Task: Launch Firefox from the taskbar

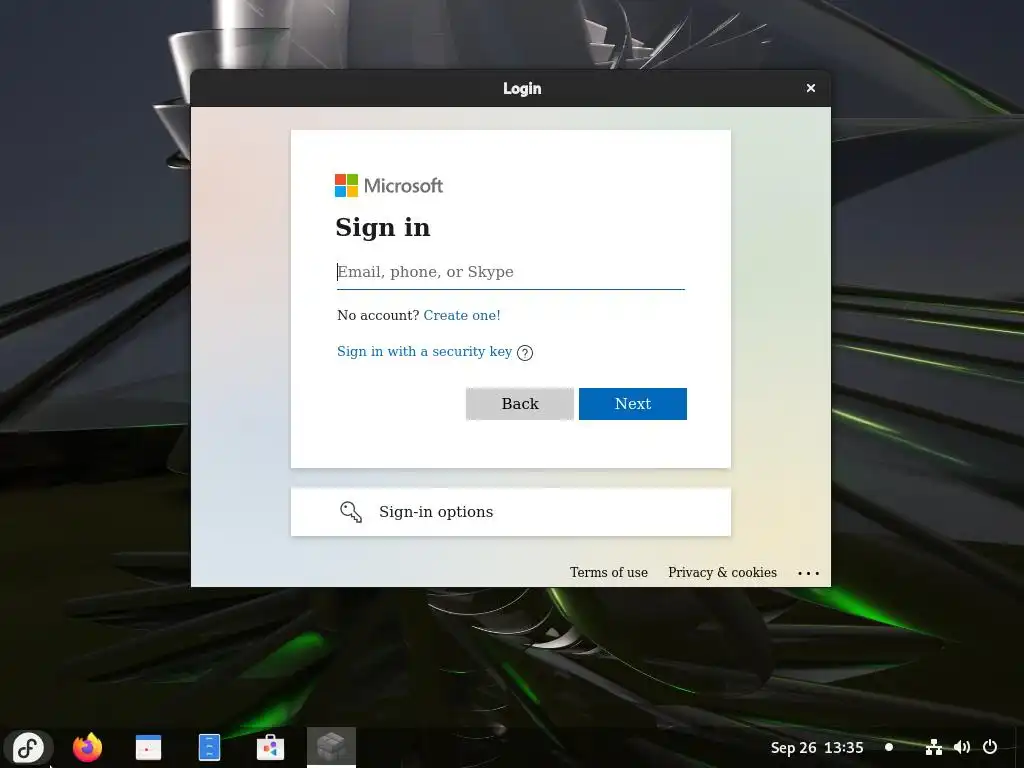Action: pos(88,747)
